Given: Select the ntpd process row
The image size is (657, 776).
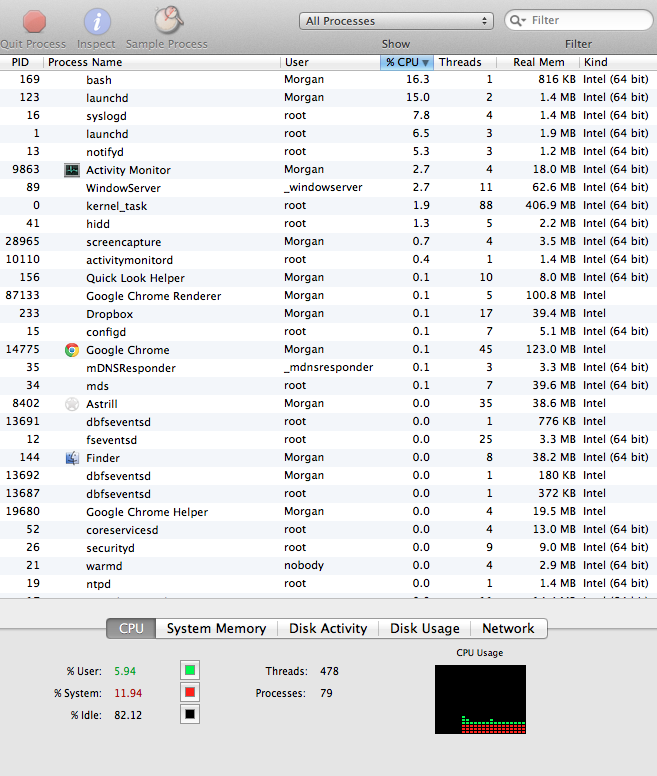Looking at the screenshot, I should point(328,584).
